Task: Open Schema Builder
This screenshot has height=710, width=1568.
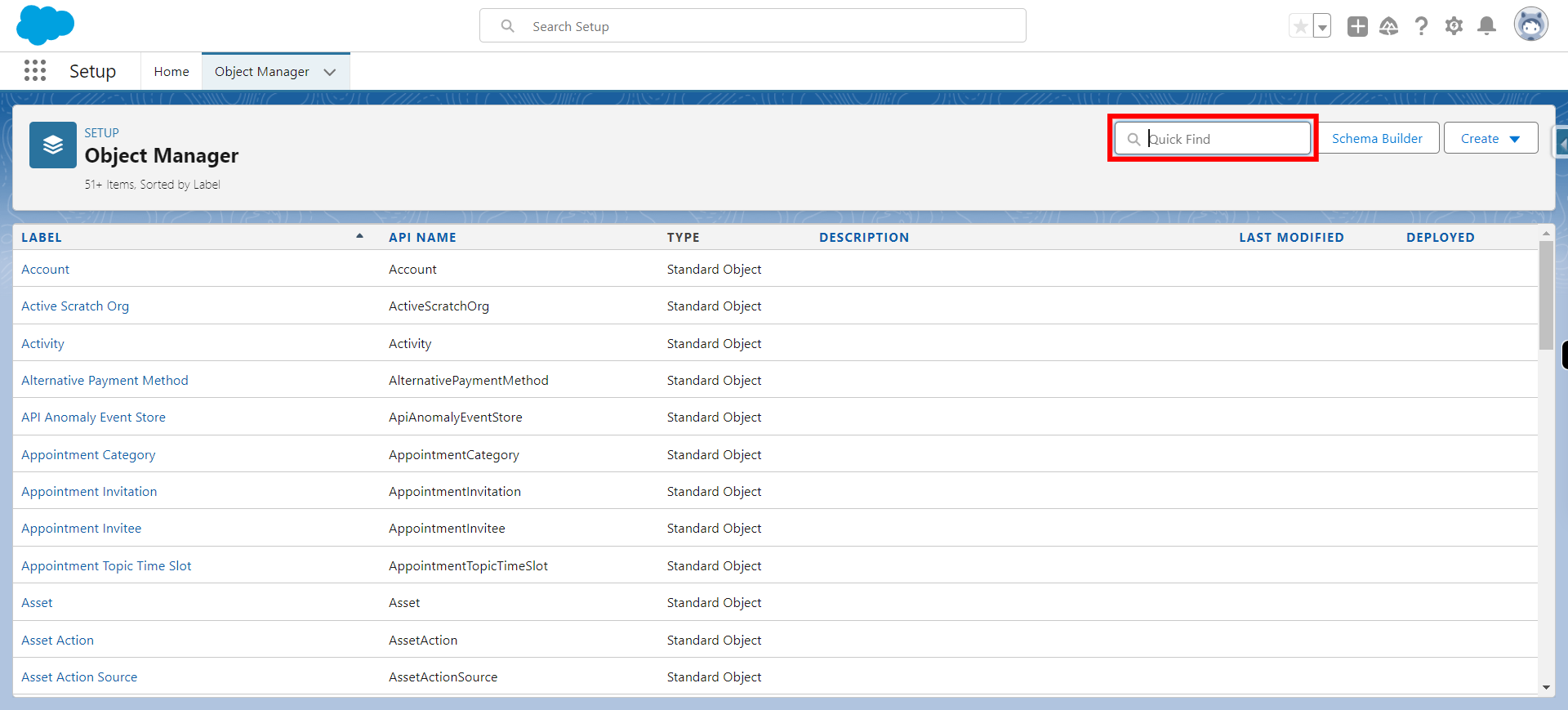Action: click(1377, 139)
